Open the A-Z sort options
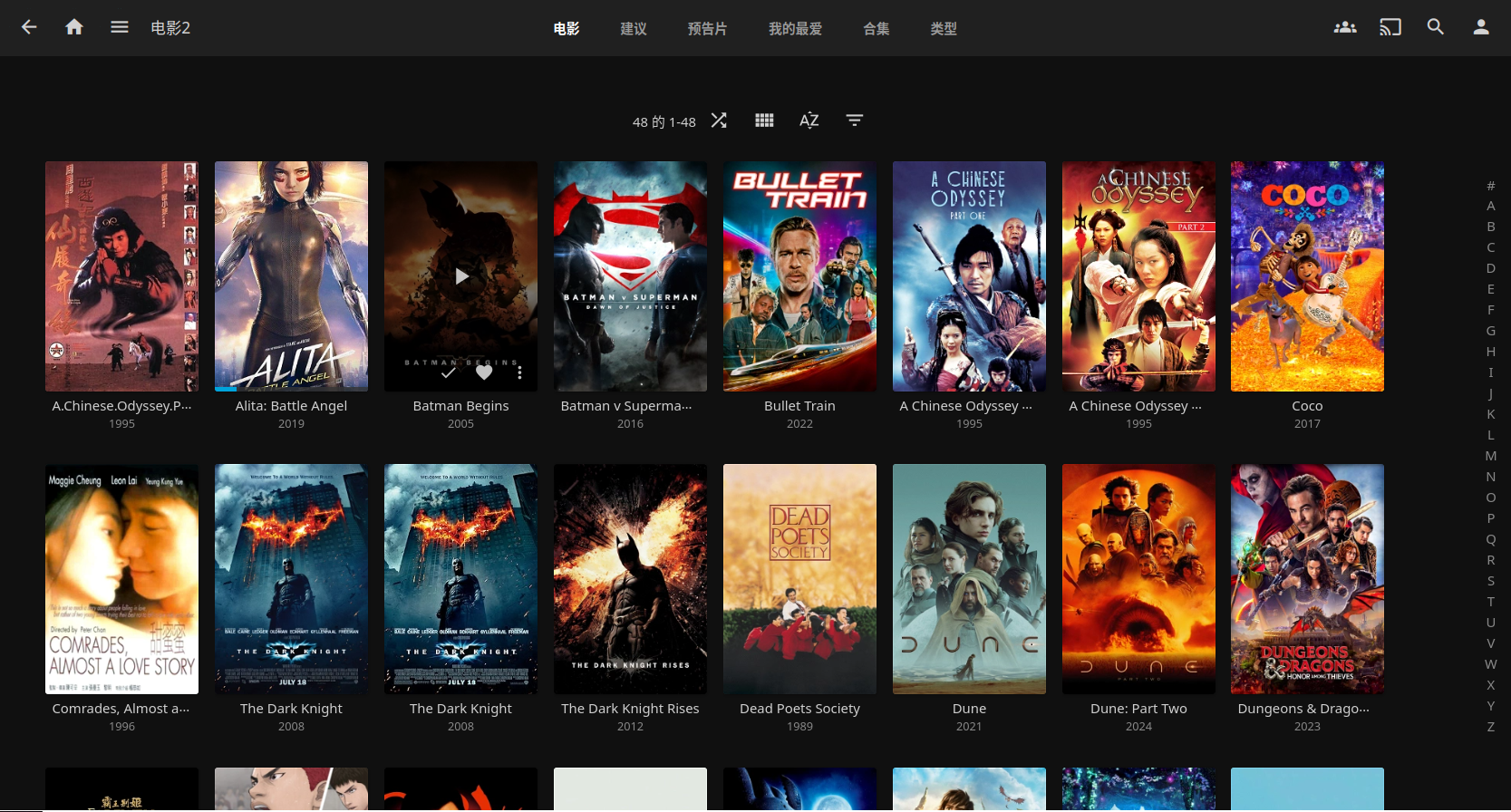This screenshot has width=1511, height=812. (x=809, y=121)
